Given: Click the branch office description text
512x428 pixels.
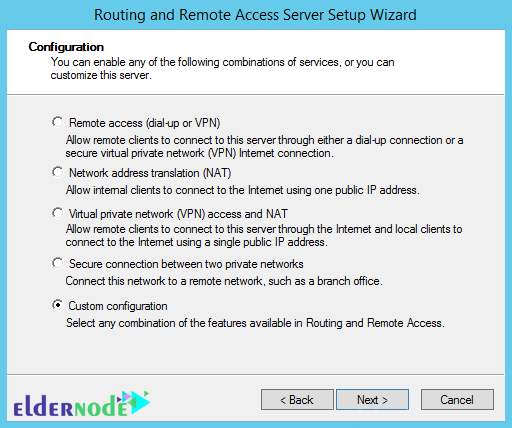Looking at the screenshot, I should [224, 281].
